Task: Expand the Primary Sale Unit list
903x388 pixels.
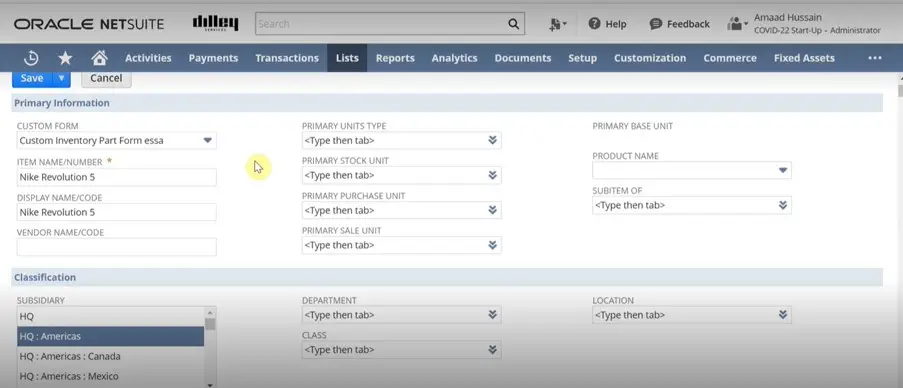Action: point(492,245)
